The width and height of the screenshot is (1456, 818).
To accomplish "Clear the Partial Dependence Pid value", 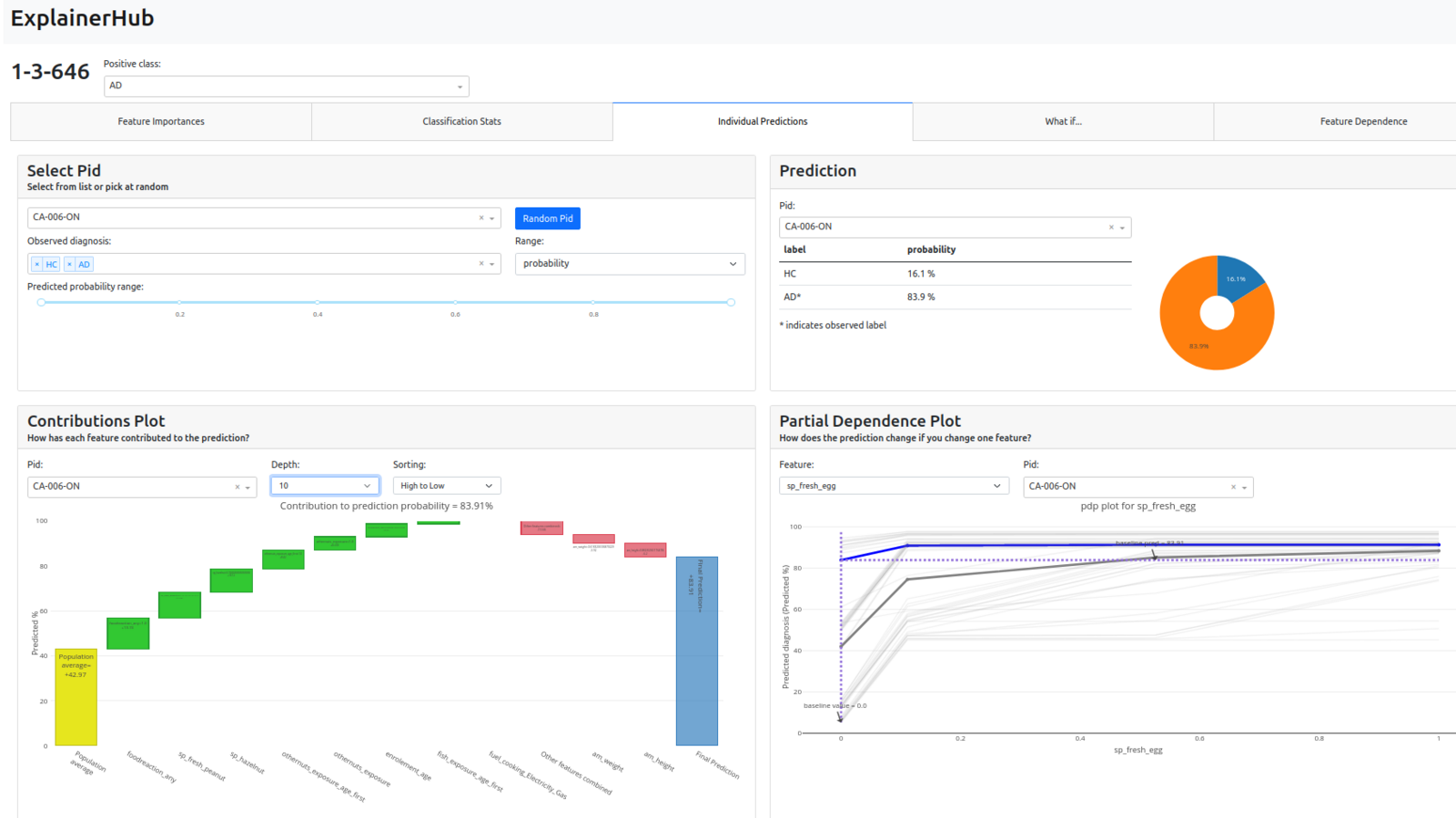I will pos(1233,487).
